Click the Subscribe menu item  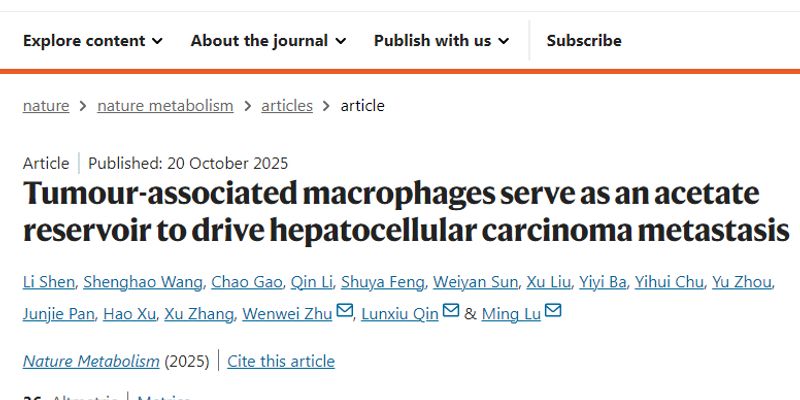[x=584, y=41]
